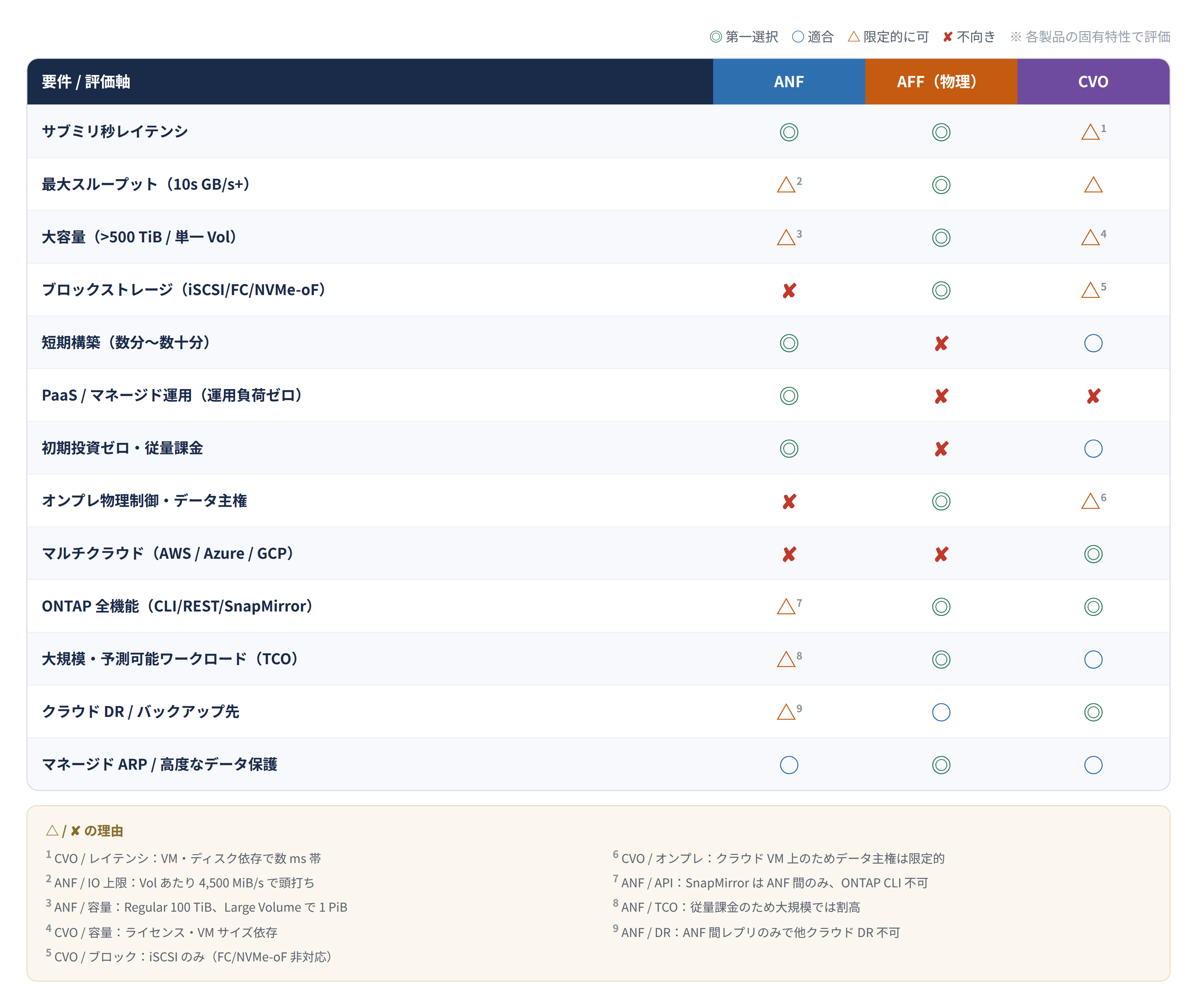Select the AFF double-circle for ブロックストレージ
This screenshot has width=1197, height=1008.
click(x=941, y=290)
